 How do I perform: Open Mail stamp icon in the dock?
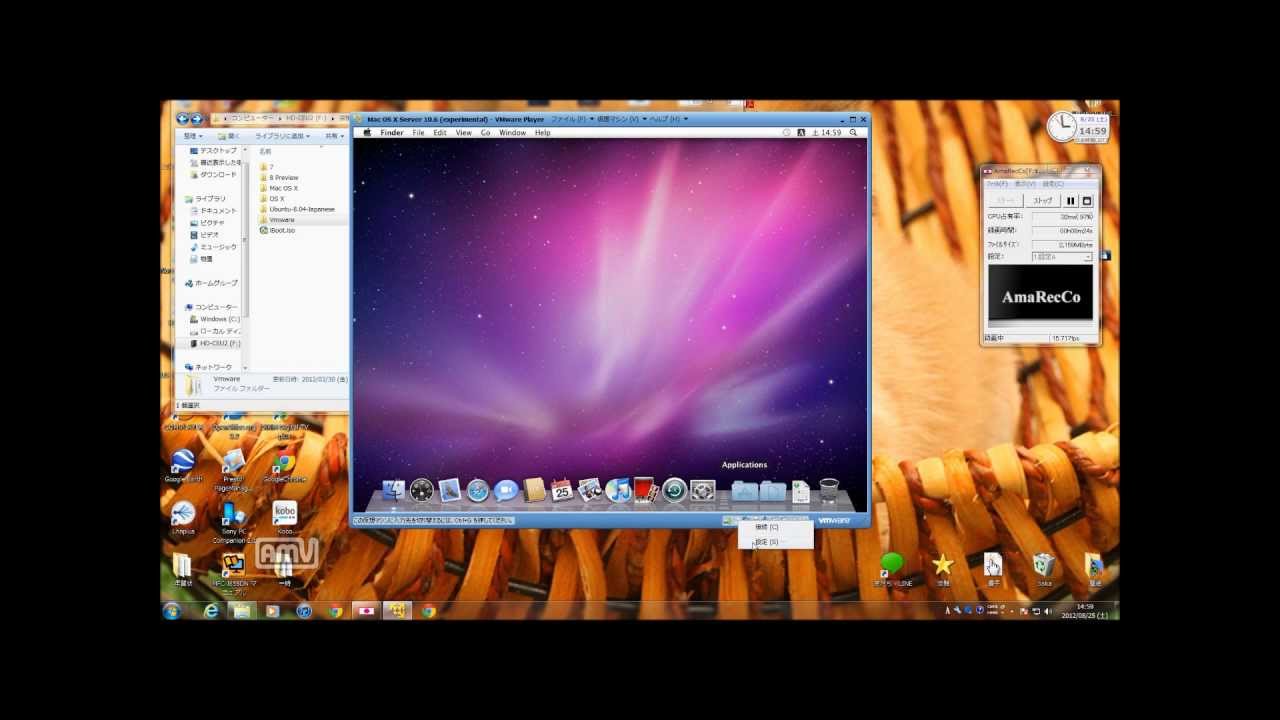450,490
